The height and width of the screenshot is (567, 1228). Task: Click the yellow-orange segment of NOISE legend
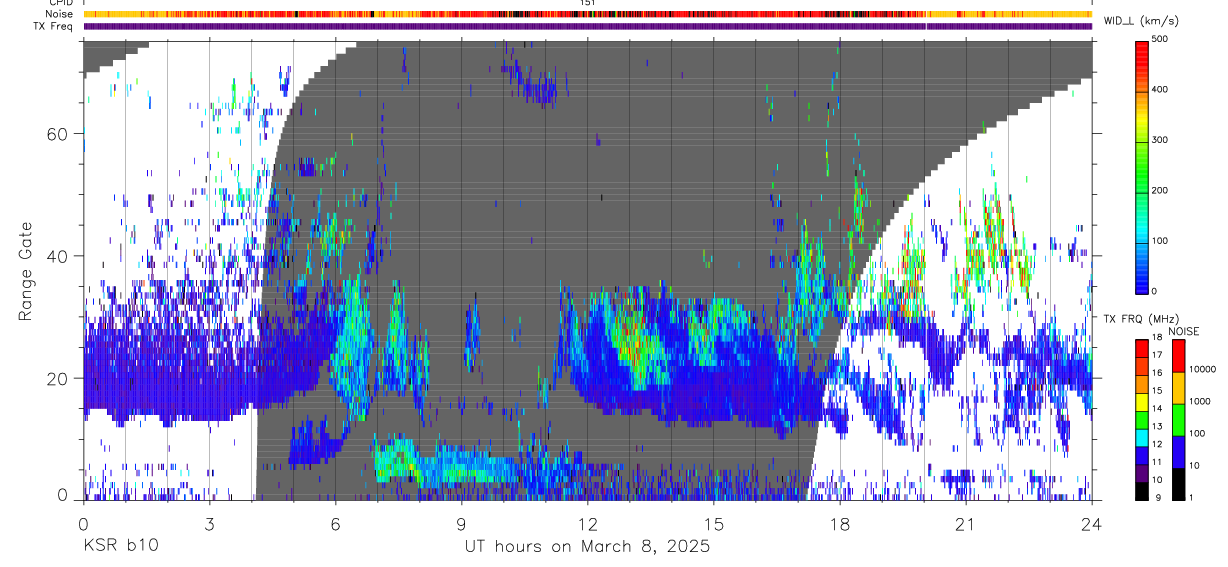click(x=1179, y=388)
